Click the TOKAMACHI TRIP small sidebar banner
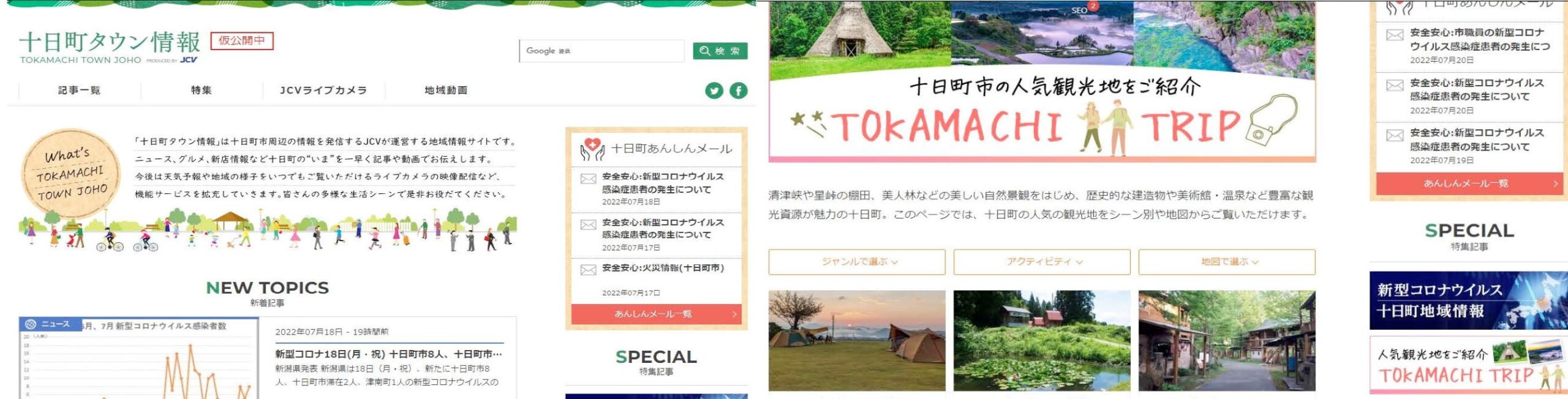Image resolution: width=1568 pixels, height=399 pixels. point(1468,365)
